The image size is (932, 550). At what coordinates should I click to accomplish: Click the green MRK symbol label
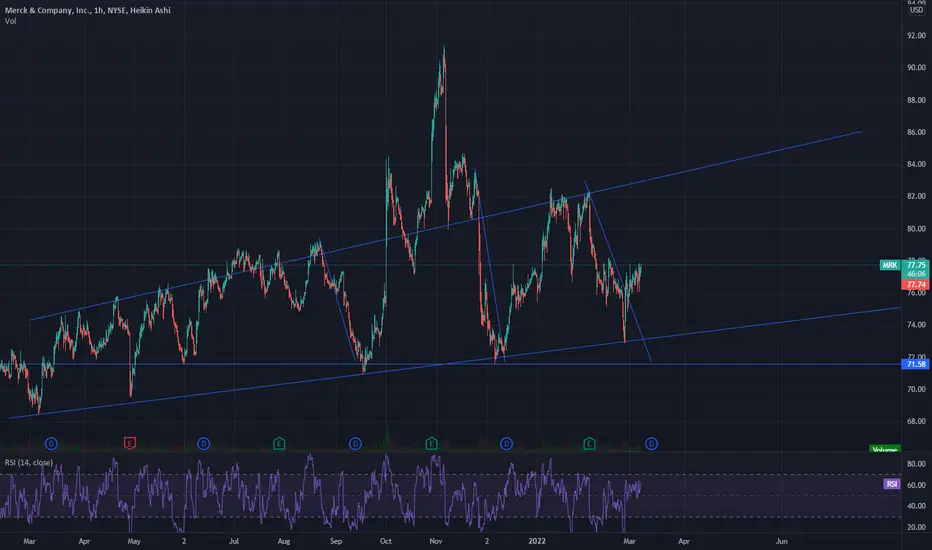point(890,265)
